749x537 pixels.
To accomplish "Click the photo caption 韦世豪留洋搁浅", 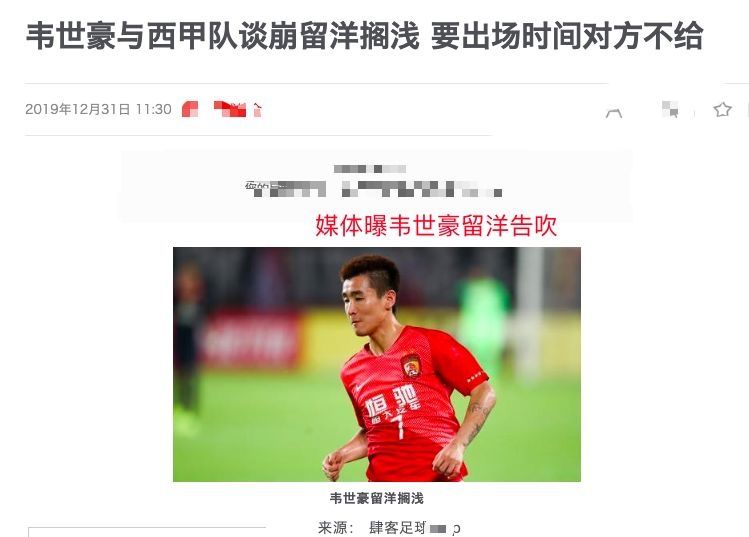I will coord(376,498).
